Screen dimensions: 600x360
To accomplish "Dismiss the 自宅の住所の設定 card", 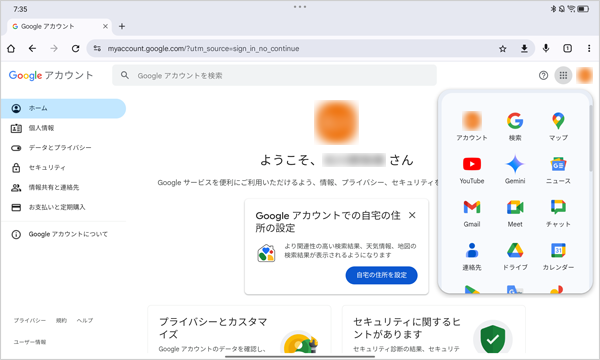I will coord(412,215).
